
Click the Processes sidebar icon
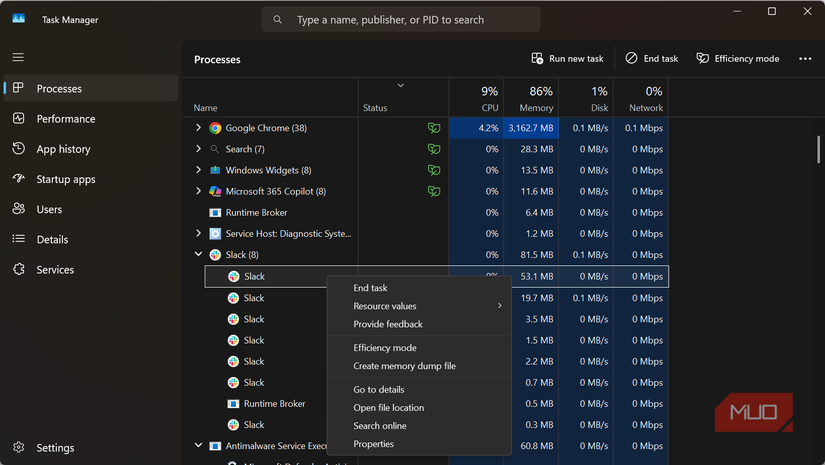18,88
